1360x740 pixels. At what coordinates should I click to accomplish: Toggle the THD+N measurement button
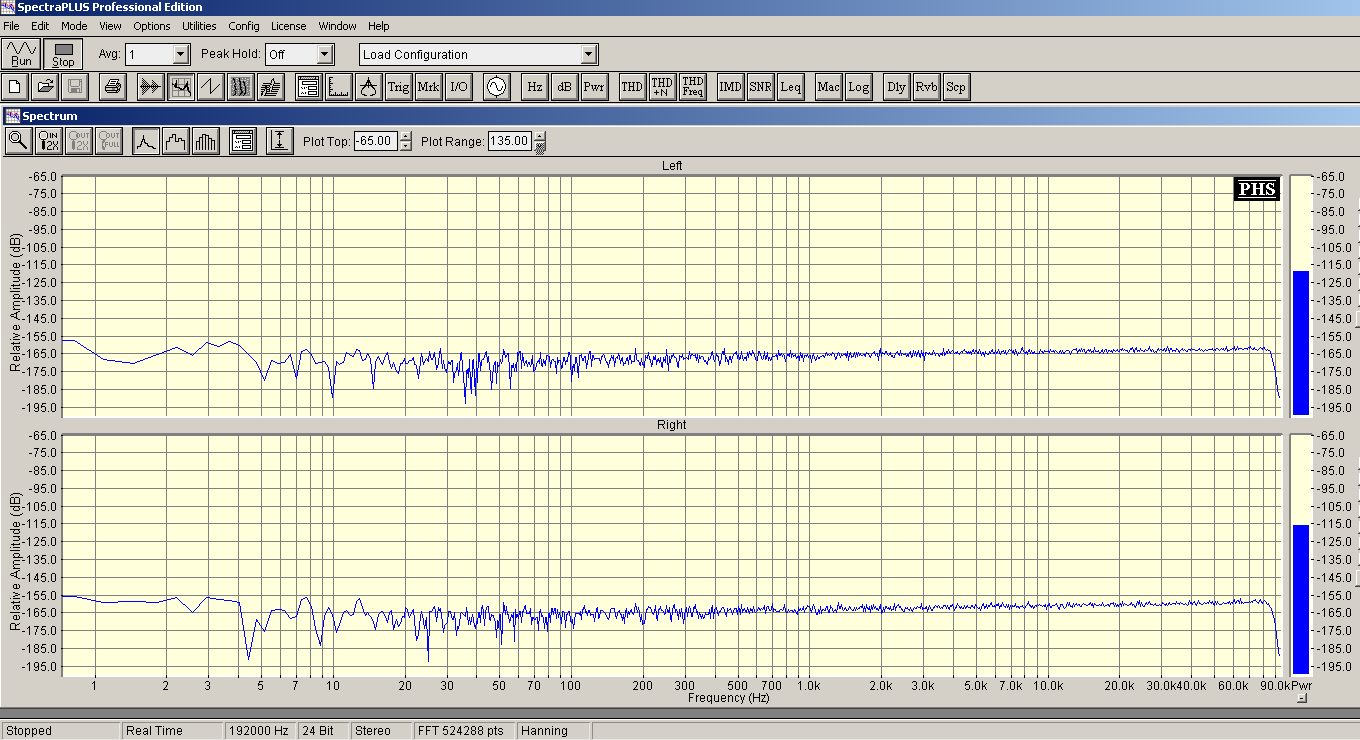tap(662, 87)
